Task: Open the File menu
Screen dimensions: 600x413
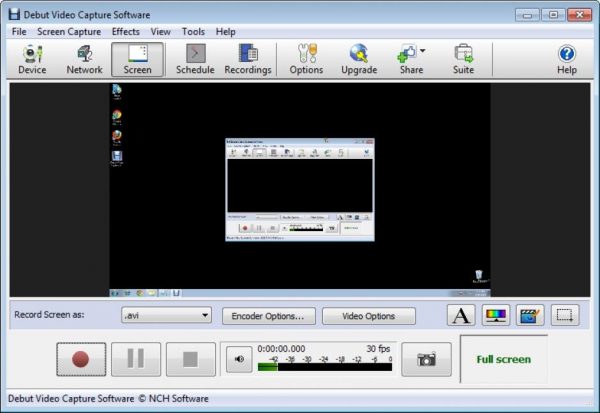Action: point(19,32)
